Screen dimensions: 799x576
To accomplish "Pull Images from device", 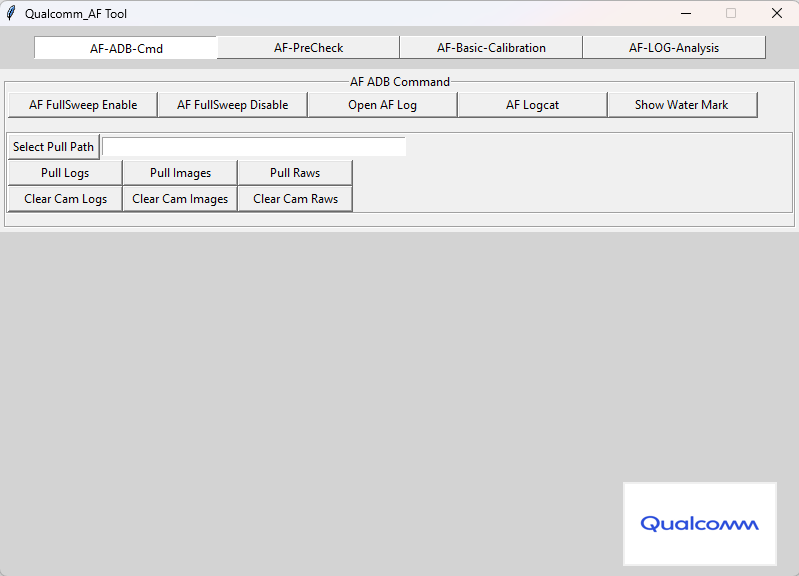I will [180, 173].
